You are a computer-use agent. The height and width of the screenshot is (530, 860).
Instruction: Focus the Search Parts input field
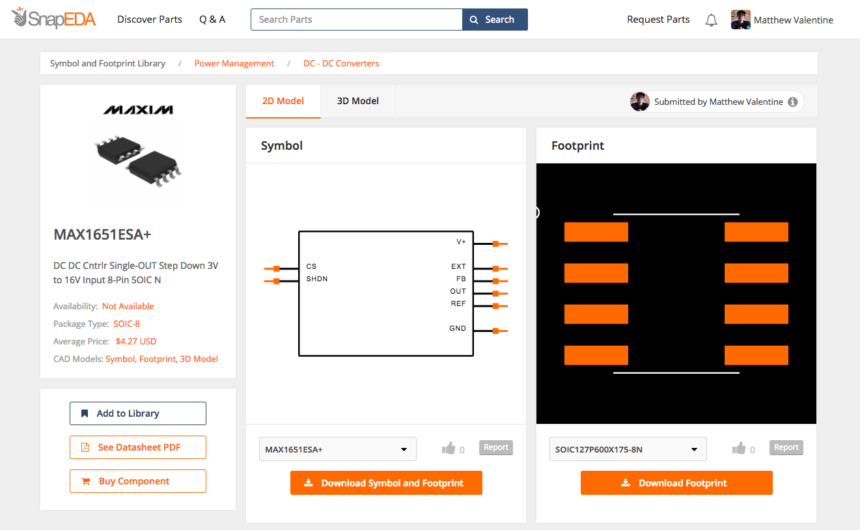[x=357, y=19]
